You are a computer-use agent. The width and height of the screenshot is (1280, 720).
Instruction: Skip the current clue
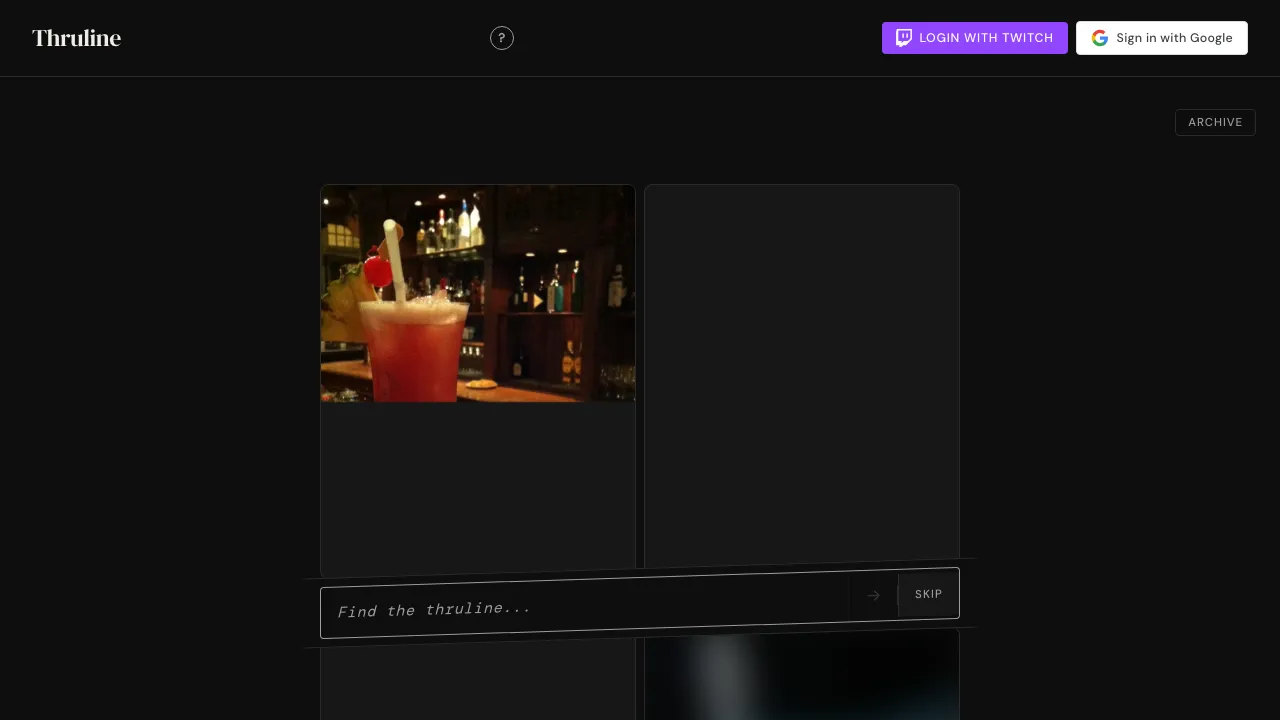[x=929, y=593]
